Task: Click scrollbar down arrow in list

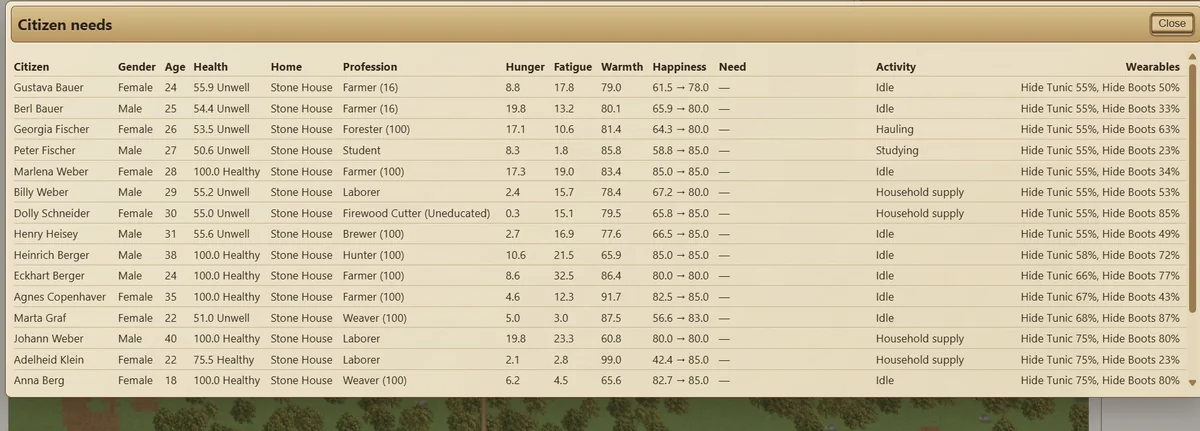Action: tap(1191, 382)
